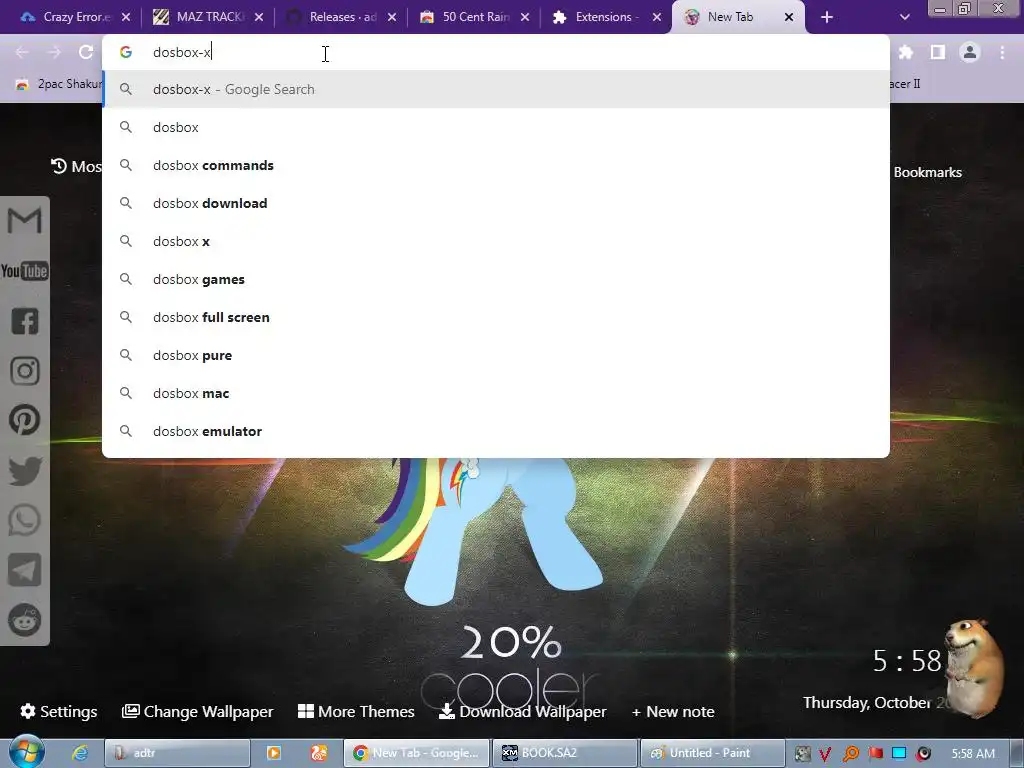The image size is (1024, 768).
Task: Switch to the New Tab Google Chrome taskbar button
Action: [417, 753]
